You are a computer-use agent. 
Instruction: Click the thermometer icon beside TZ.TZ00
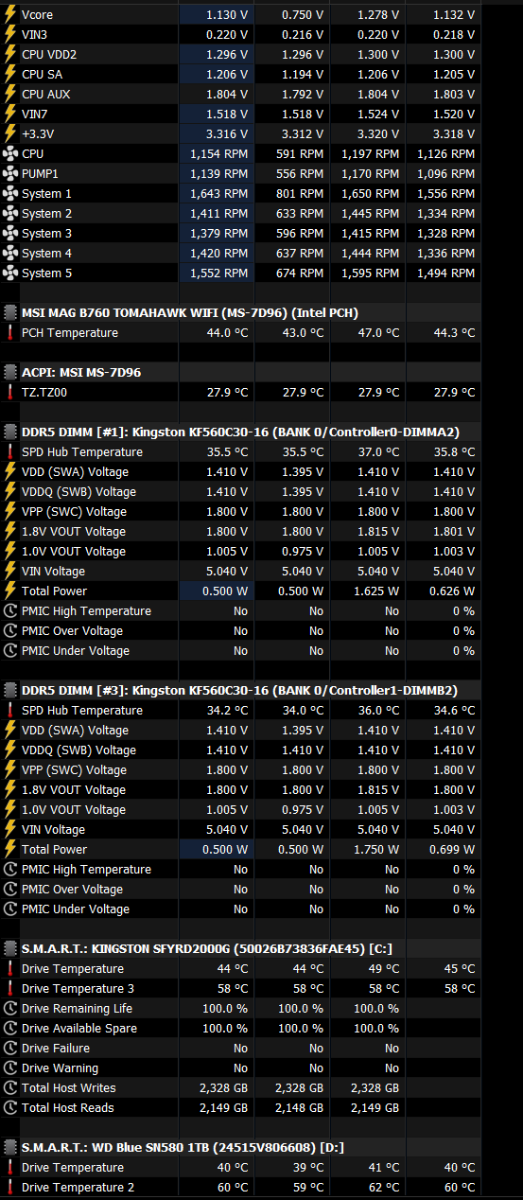[10, 392]
